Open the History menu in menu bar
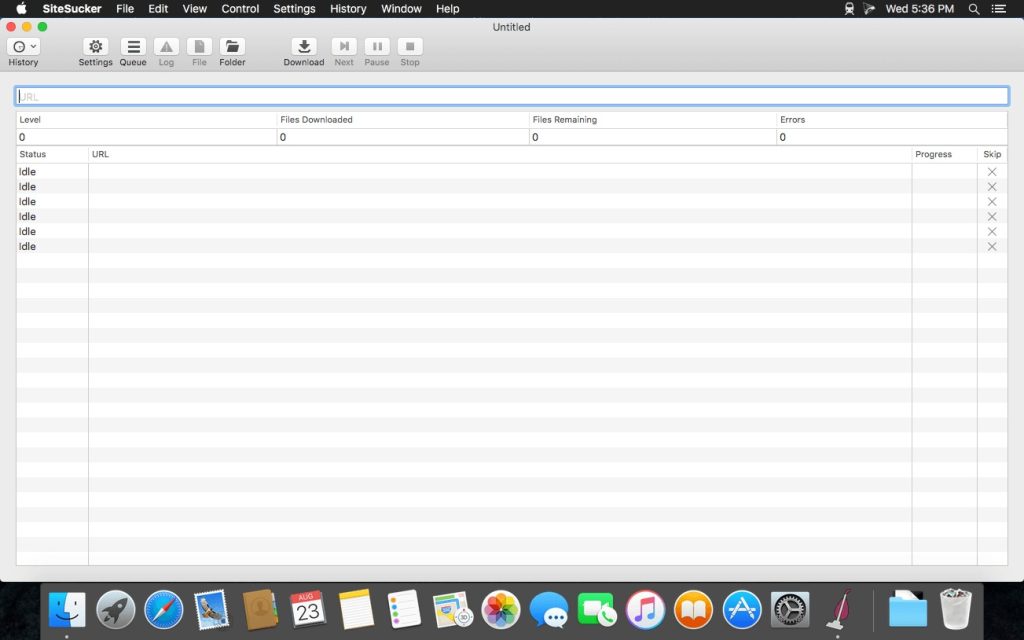 [x=348, y=9]
